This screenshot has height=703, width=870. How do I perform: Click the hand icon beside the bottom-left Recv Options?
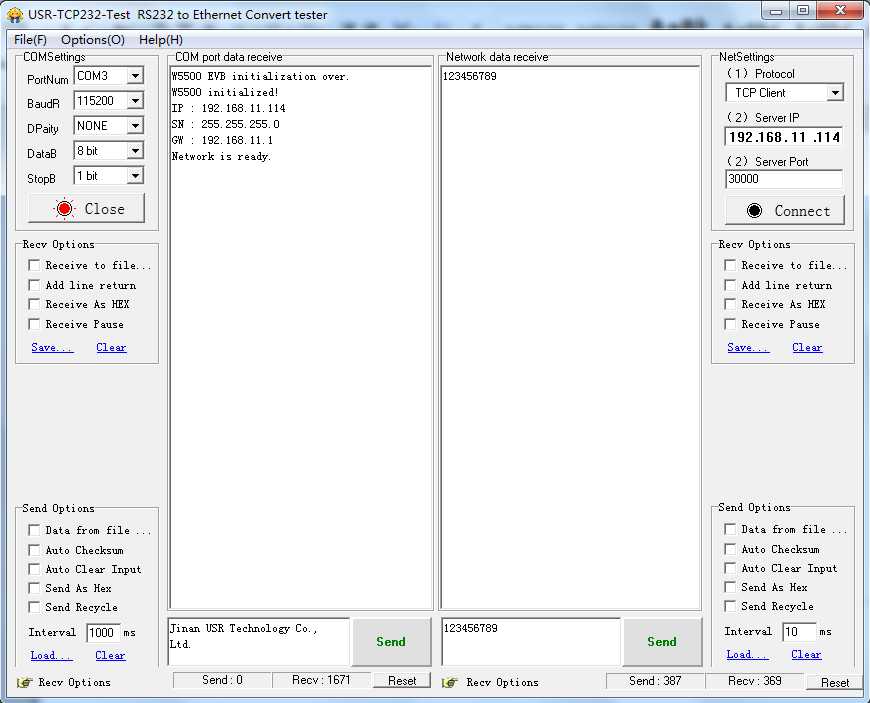pos(24,682)
